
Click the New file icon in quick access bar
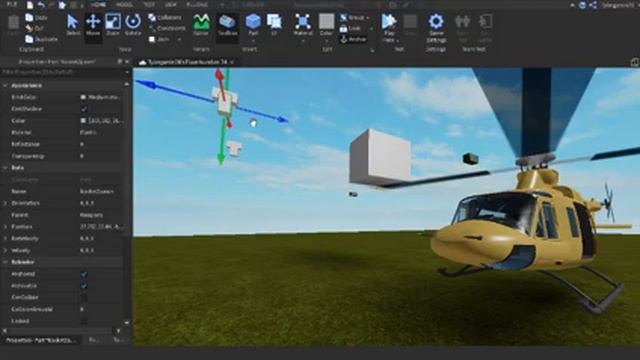[x=30, y=5]
